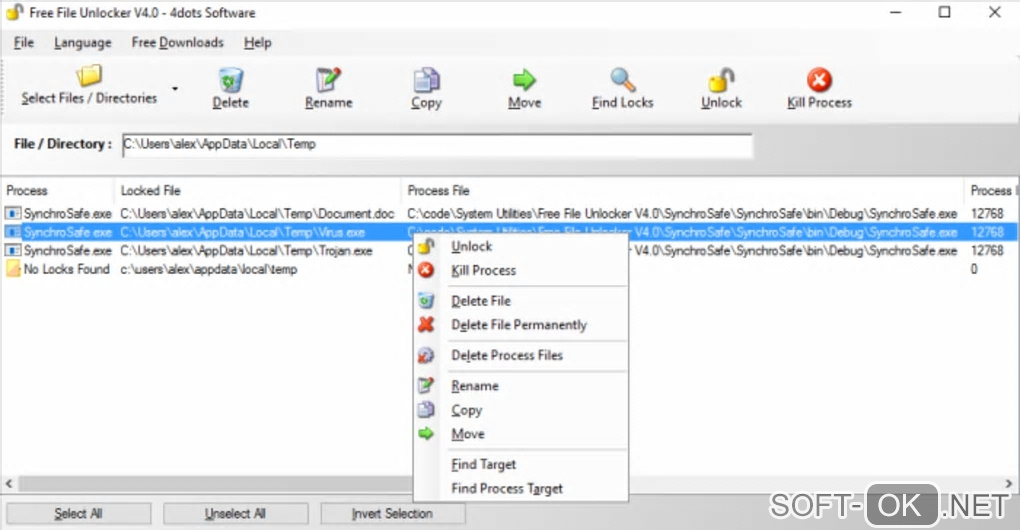Image resolution: width=1020 pixels, height=530 pixels.
Task: Click the Rename toolbar icon
Action: point(328,80)
